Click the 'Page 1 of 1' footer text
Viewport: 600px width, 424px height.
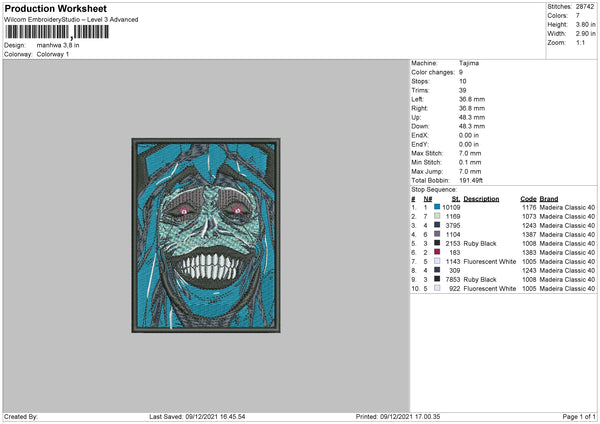point(579,416)
